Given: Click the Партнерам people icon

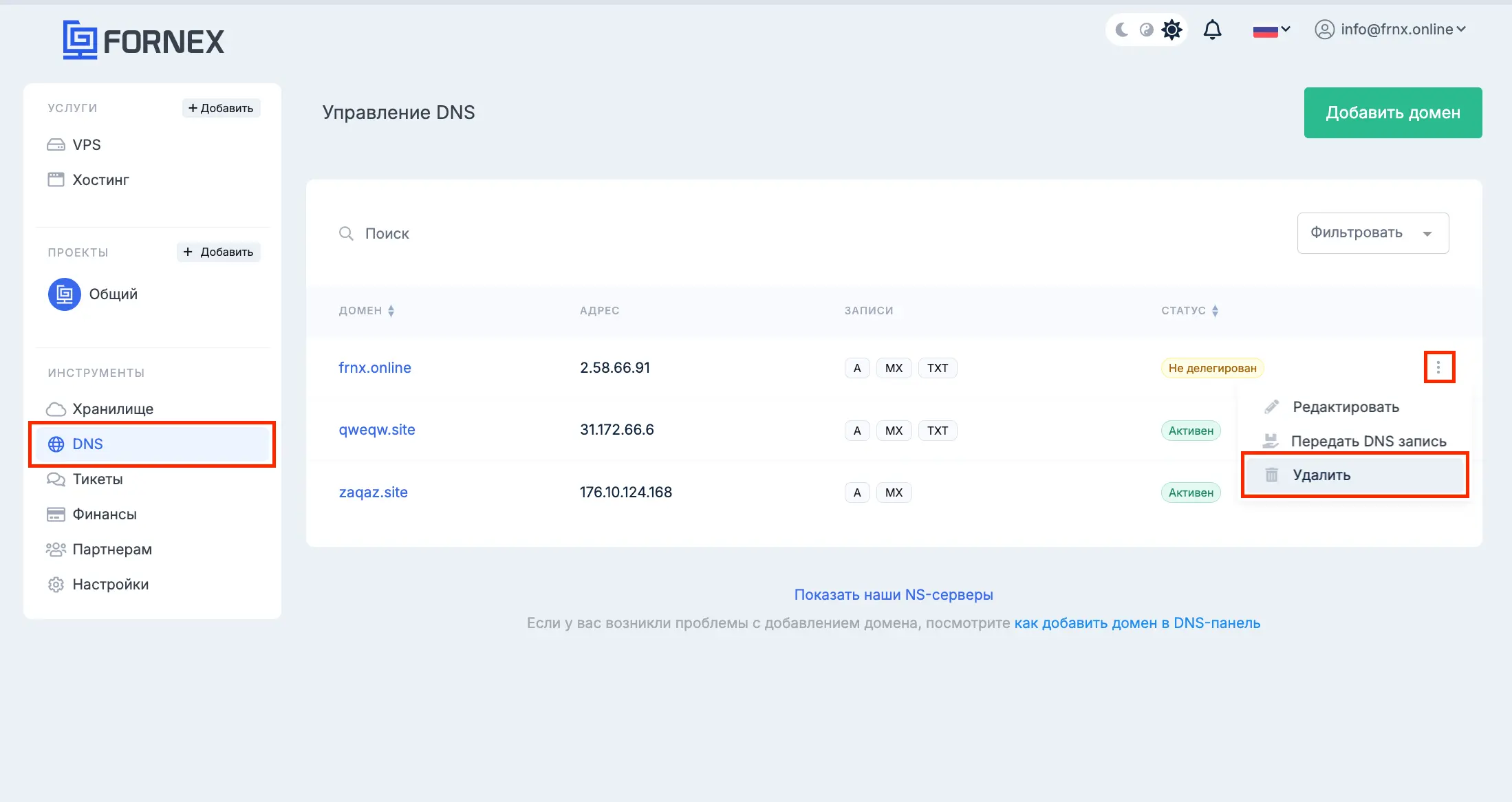Looking at the screenshot, I should (x=56, y=550).
